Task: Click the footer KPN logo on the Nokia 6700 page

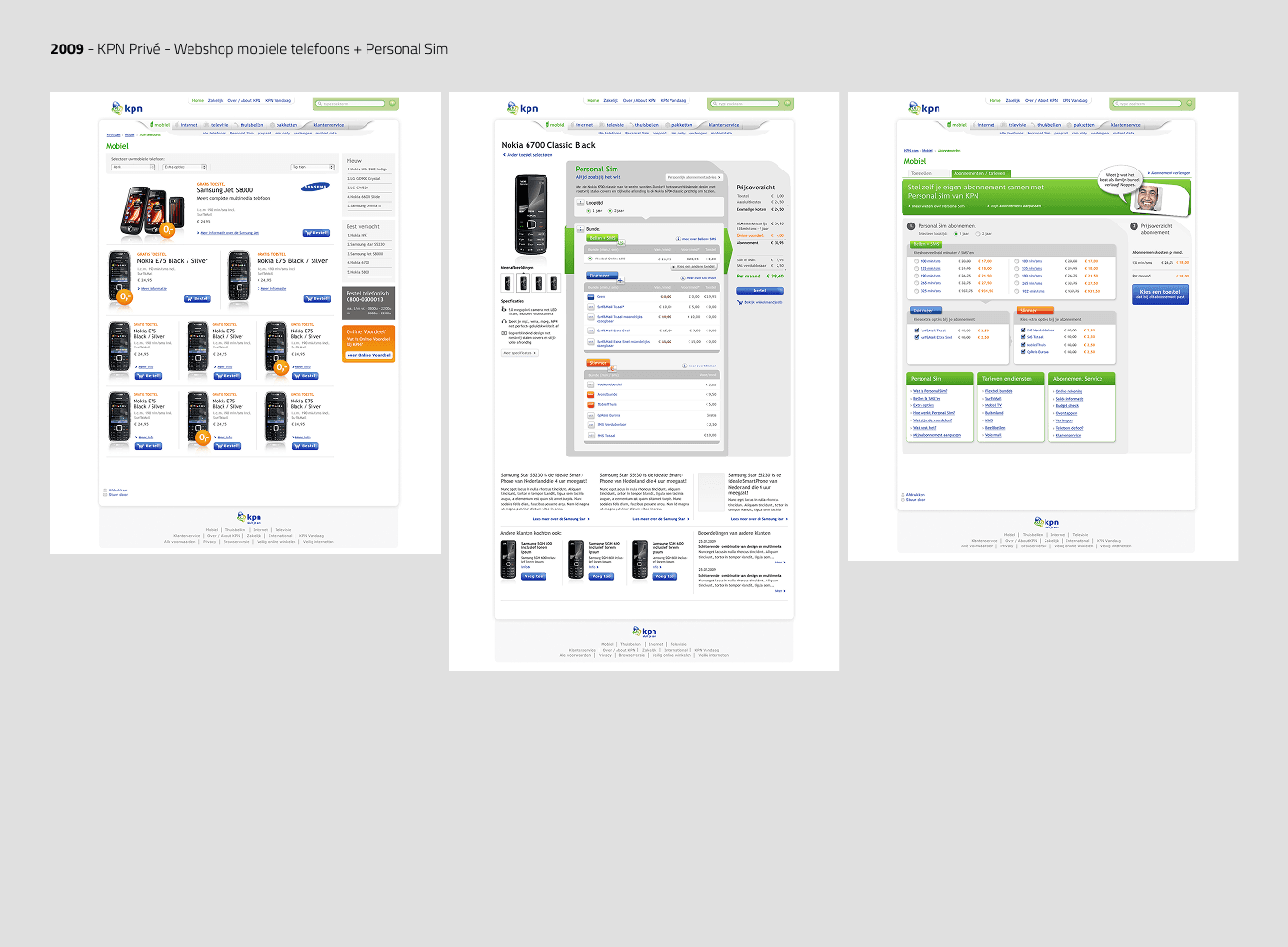Action: [645, 632]
